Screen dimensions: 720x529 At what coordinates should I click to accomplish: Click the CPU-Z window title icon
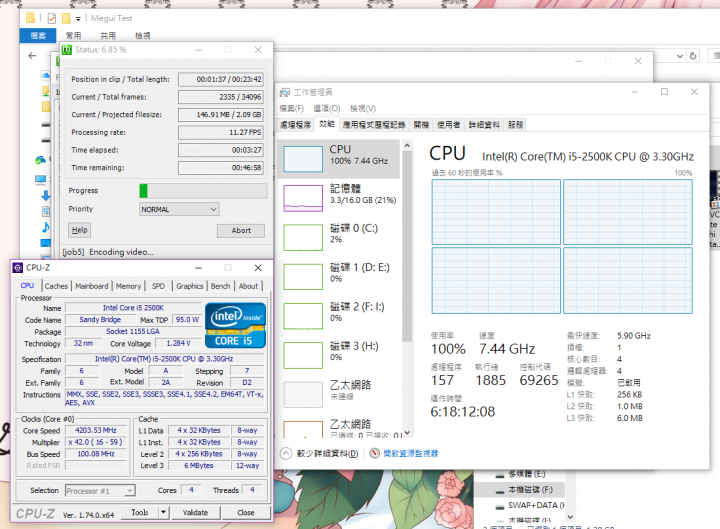18,268
